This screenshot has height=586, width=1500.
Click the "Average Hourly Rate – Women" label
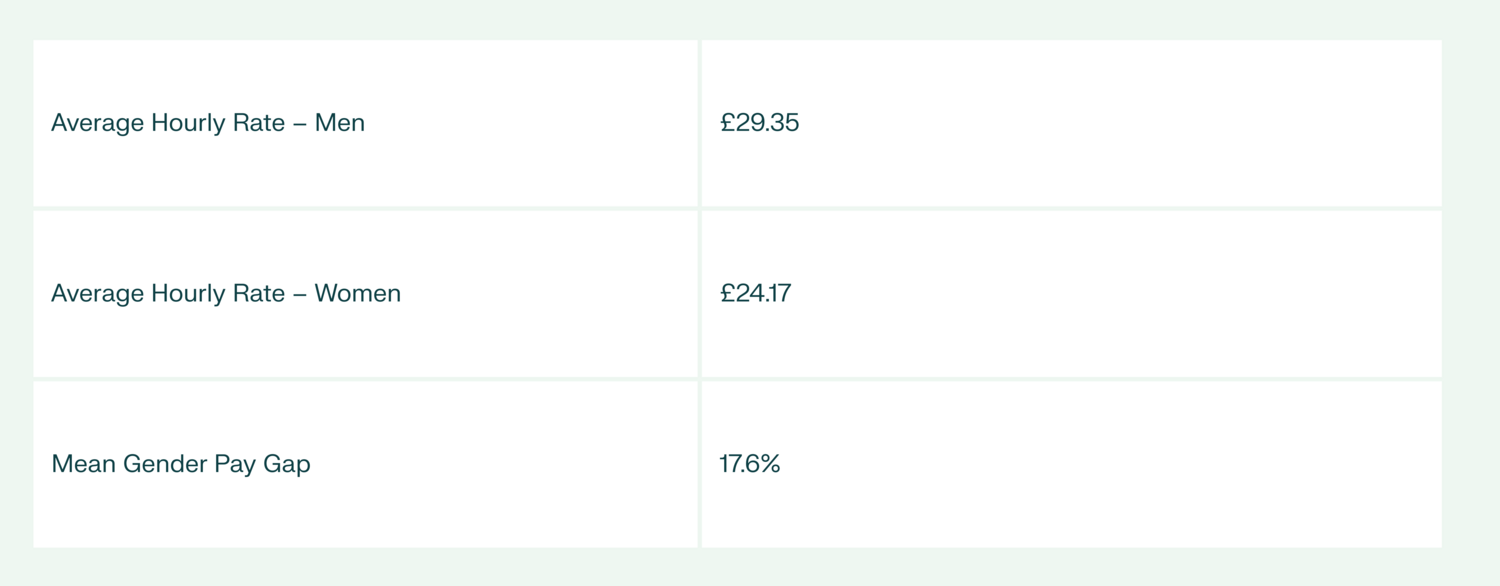(x=226, y=293)
